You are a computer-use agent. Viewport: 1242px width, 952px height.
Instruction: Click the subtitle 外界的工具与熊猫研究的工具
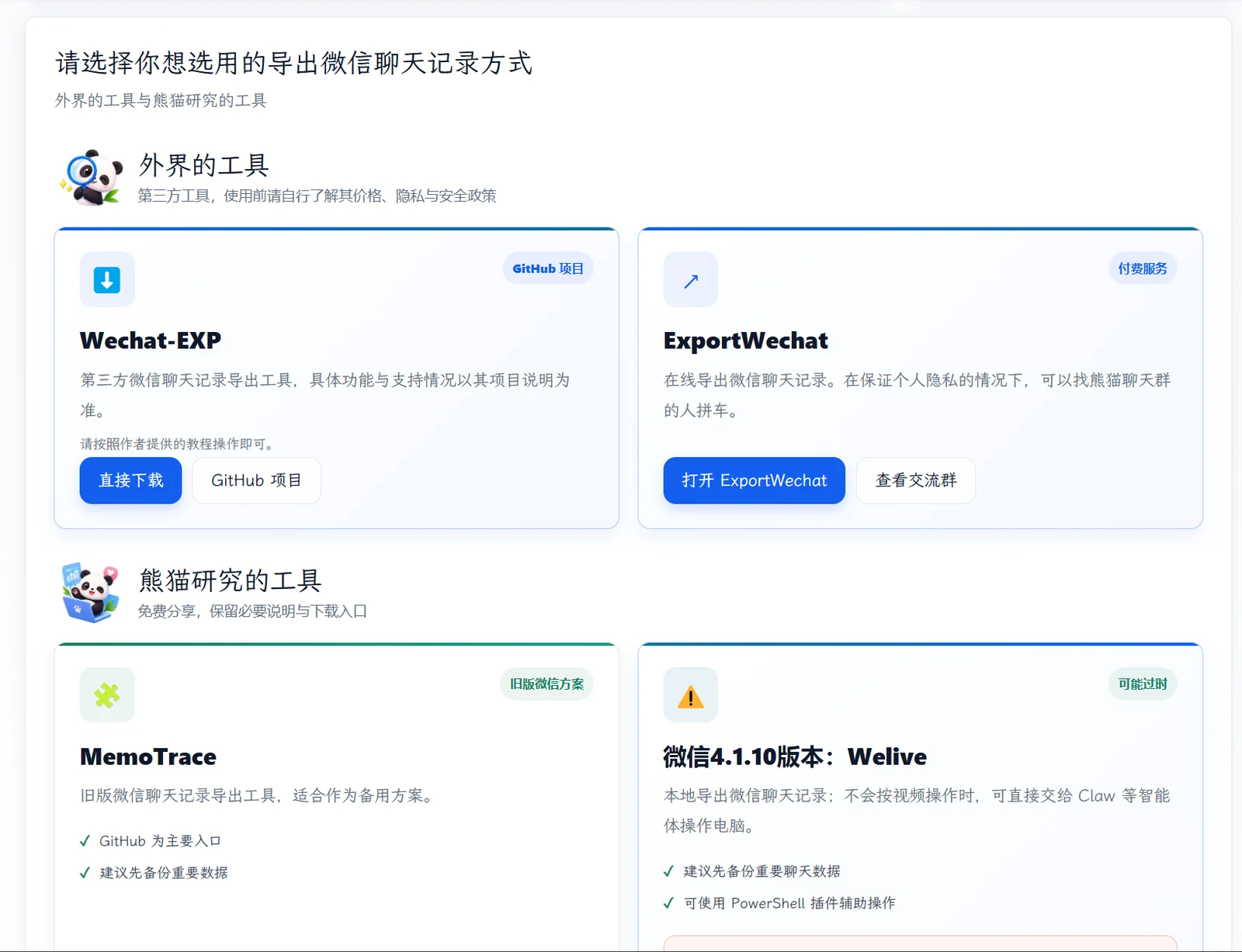(161, 100)
